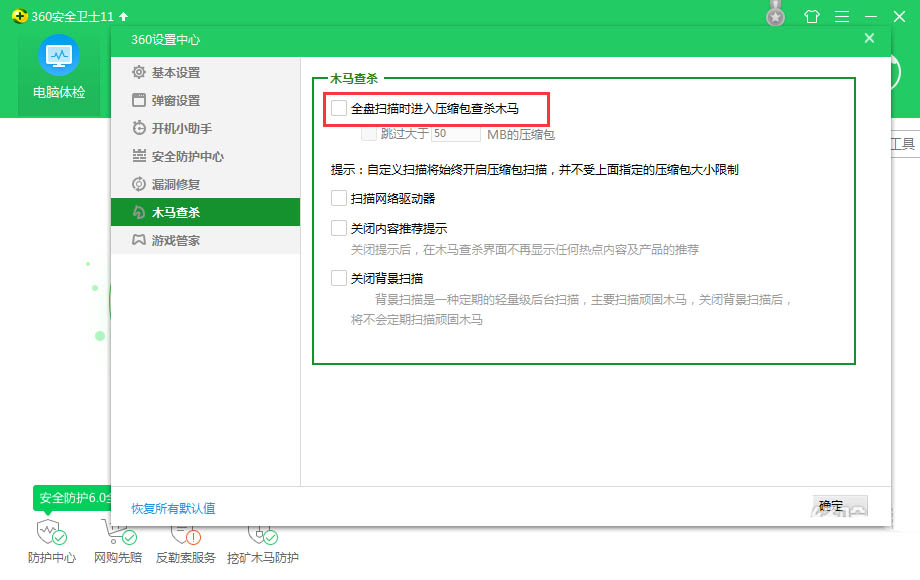Screen dimensions: 920x580
Task: Click the 挖矿木马防护 mining trojan protection icon
Action: click(x=262, y=540)
